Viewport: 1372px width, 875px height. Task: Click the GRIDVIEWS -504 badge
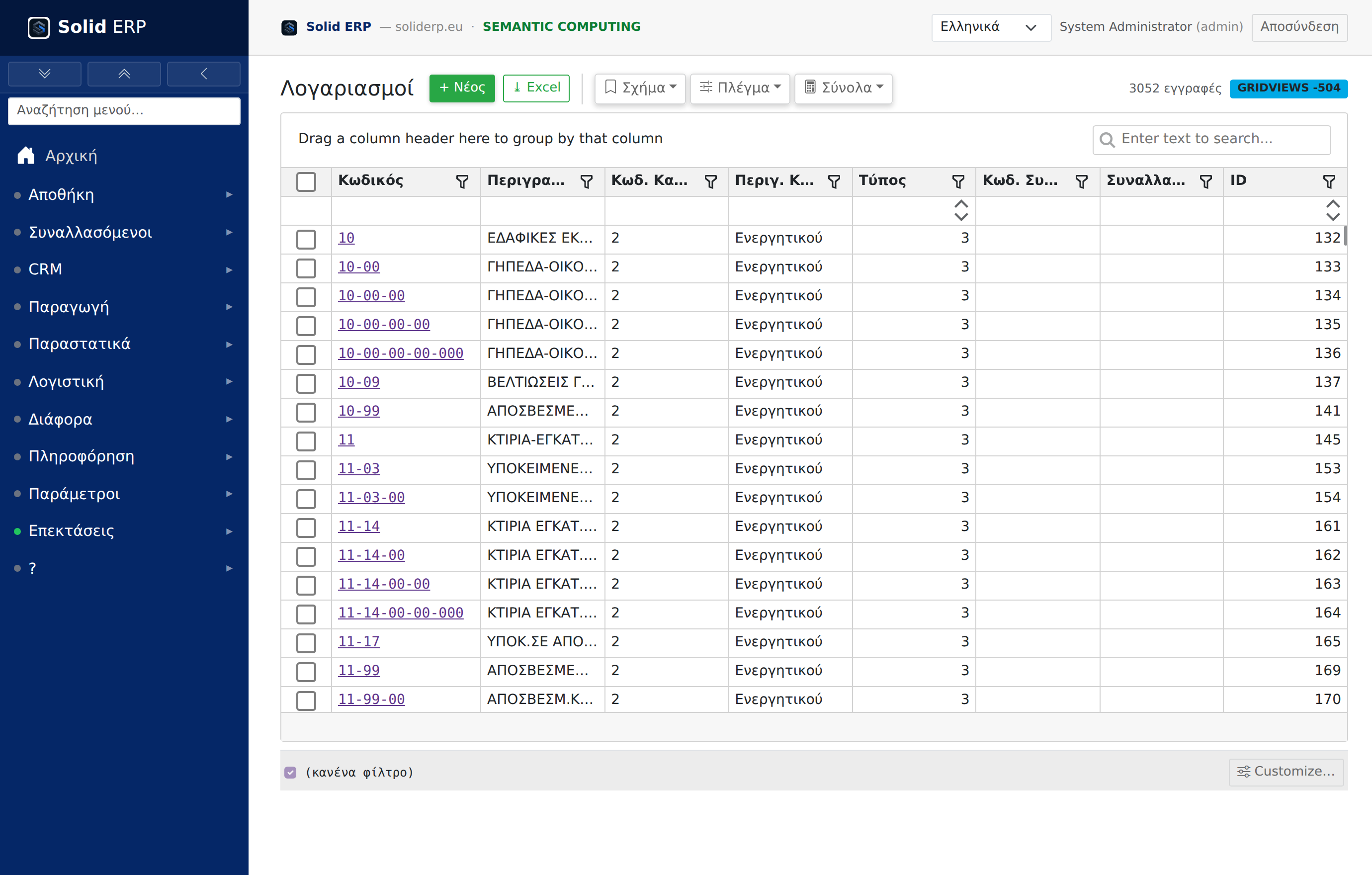pyautogui.click(x=1288, y=88)
